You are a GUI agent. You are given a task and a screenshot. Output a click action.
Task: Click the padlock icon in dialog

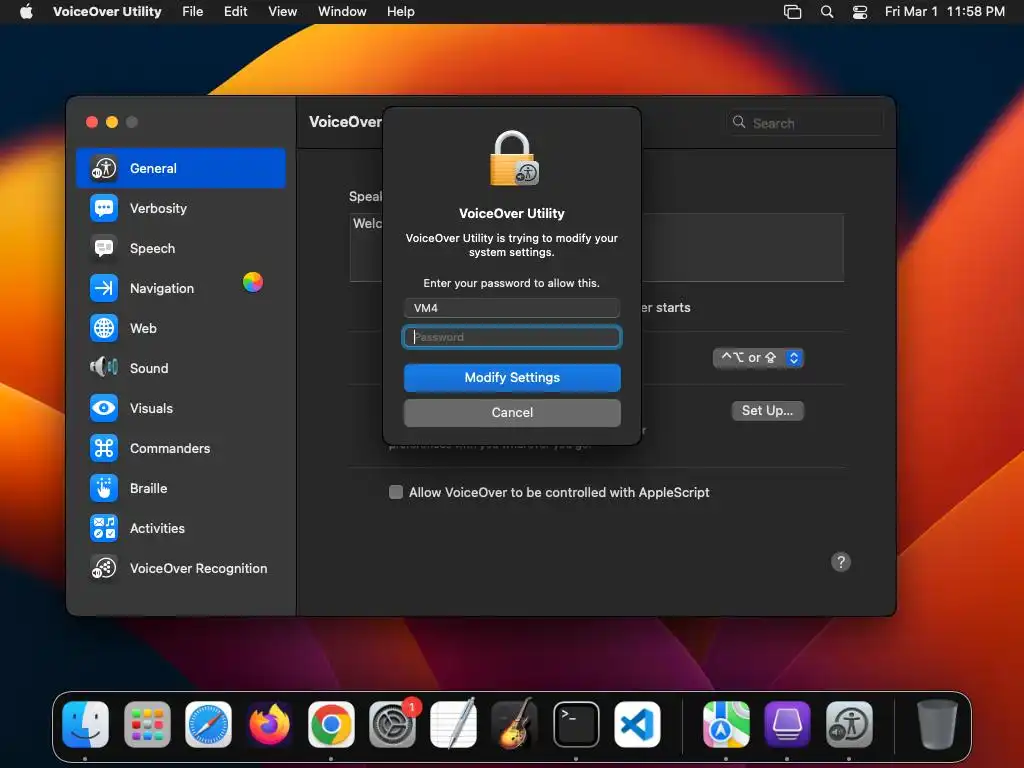(x=513, y=158)
